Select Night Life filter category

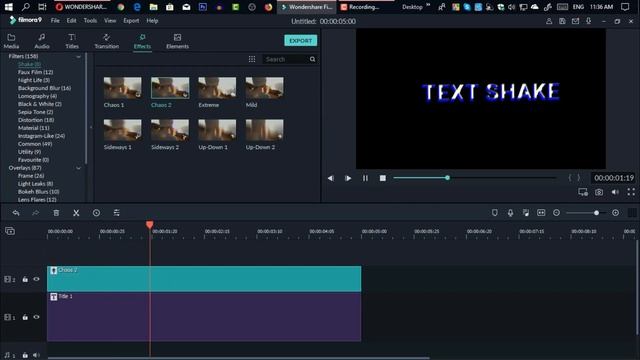34,80
